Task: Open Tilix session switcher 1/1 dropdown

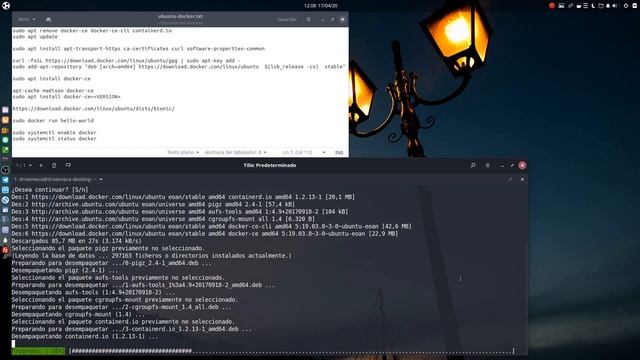Action: [x=24, y=165]
